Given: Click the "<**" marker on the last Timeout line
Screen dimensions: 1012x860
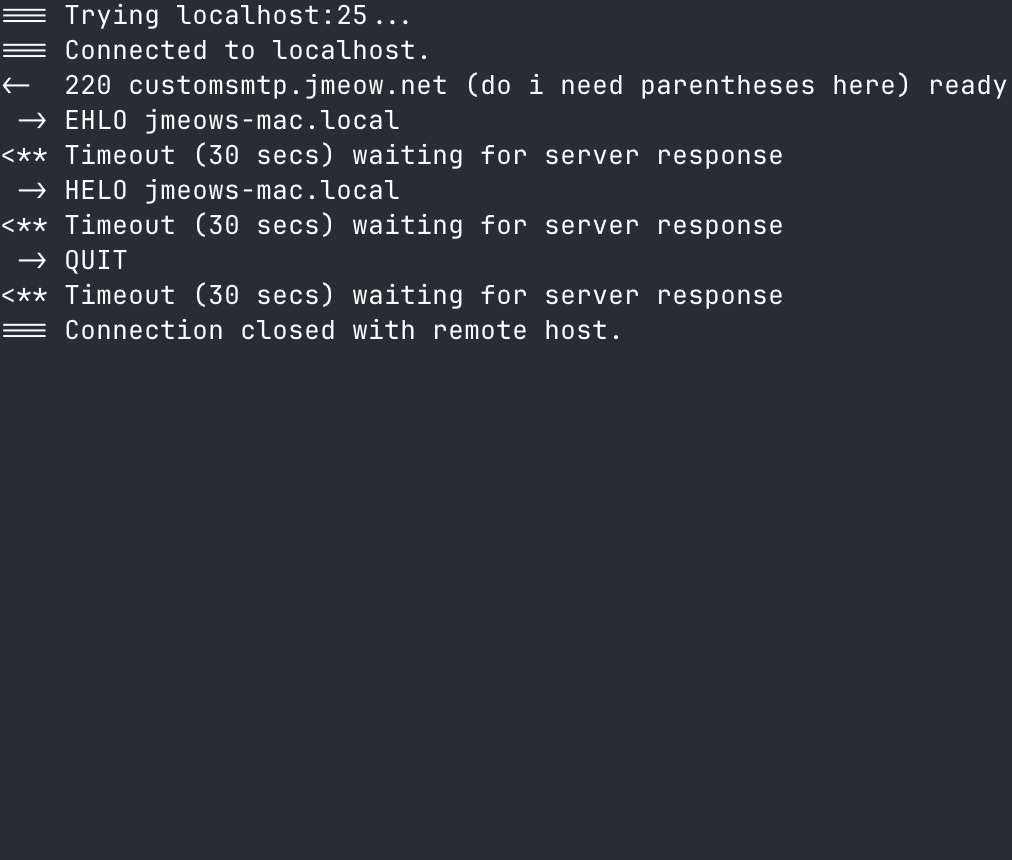Looking at the screenshot, I should [x=24, y=296].
